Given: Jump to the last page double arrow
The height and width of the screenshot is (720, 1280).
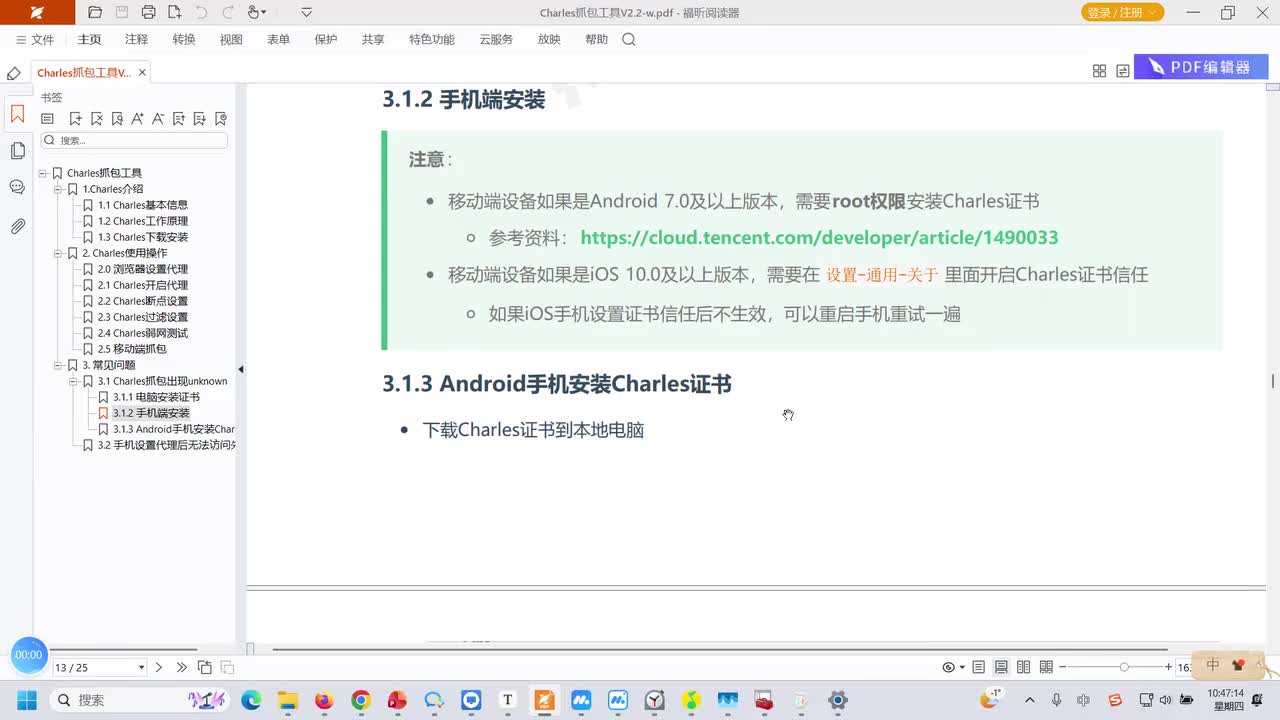Looking at the screenshot, I should pyautogui.click(x=181, y=667).
